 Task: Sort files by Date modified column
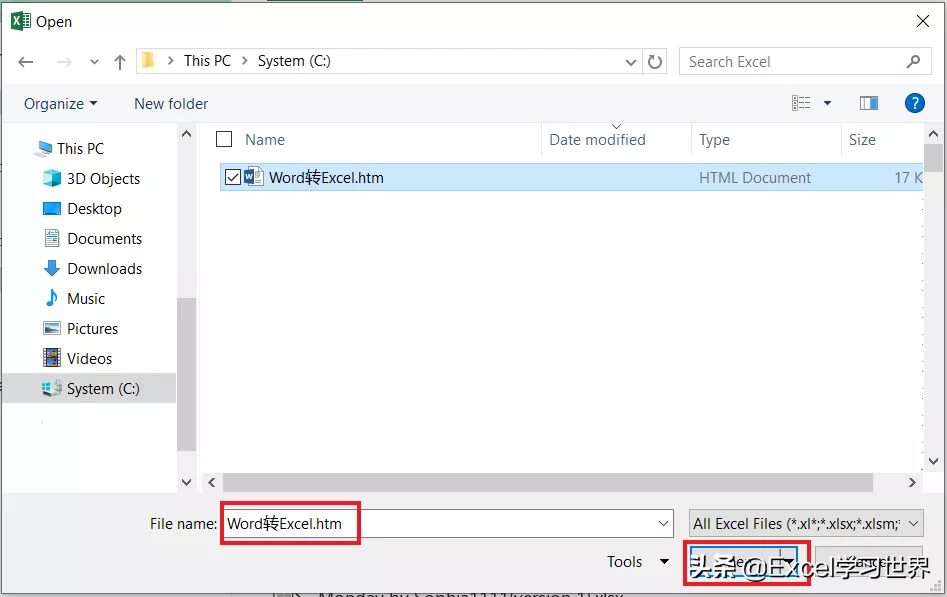597,140
